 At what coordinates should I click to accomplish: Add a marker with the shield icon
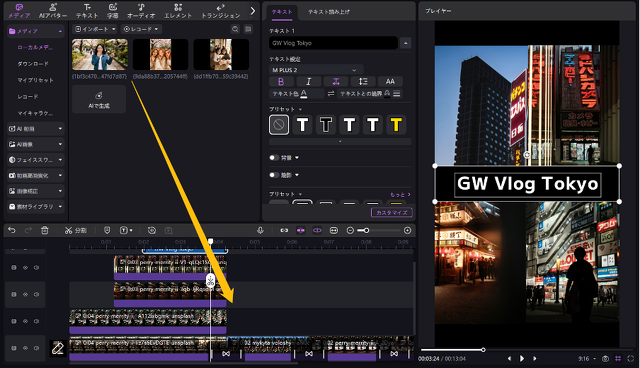pyautogui.click(x=107, y=231)
